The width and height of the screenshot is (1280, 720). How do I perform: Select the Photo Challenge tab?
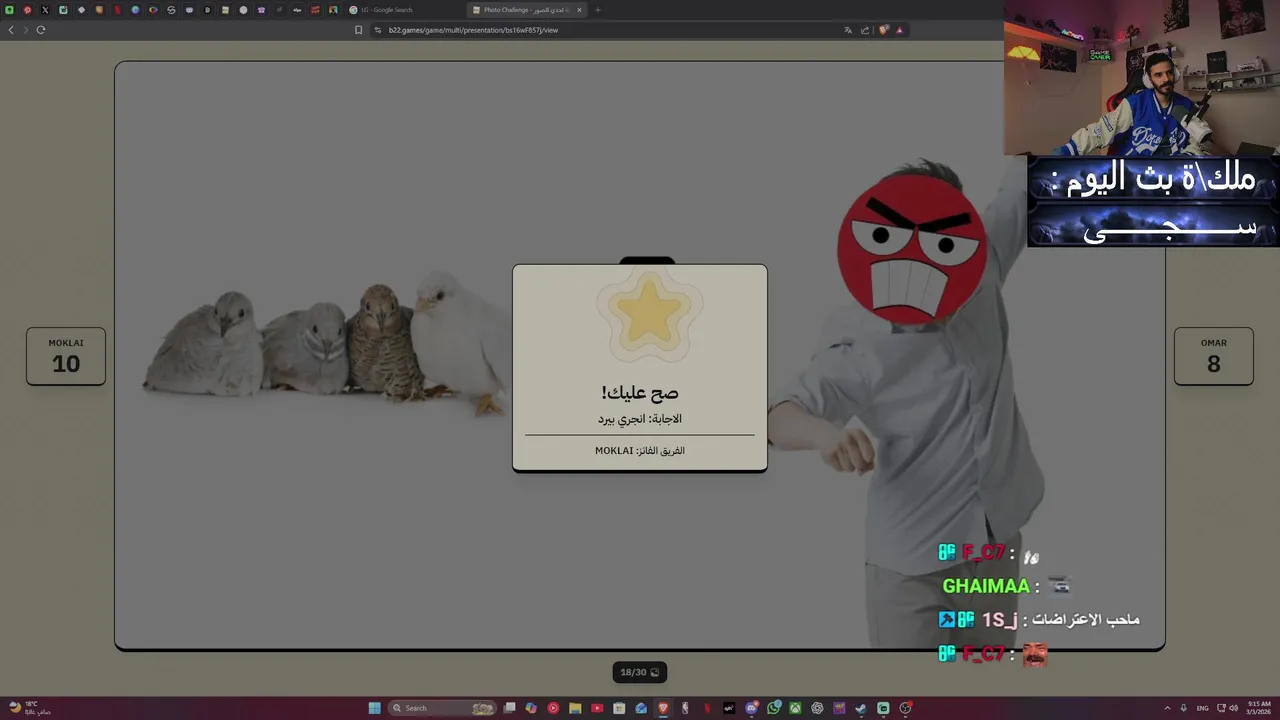525,10
